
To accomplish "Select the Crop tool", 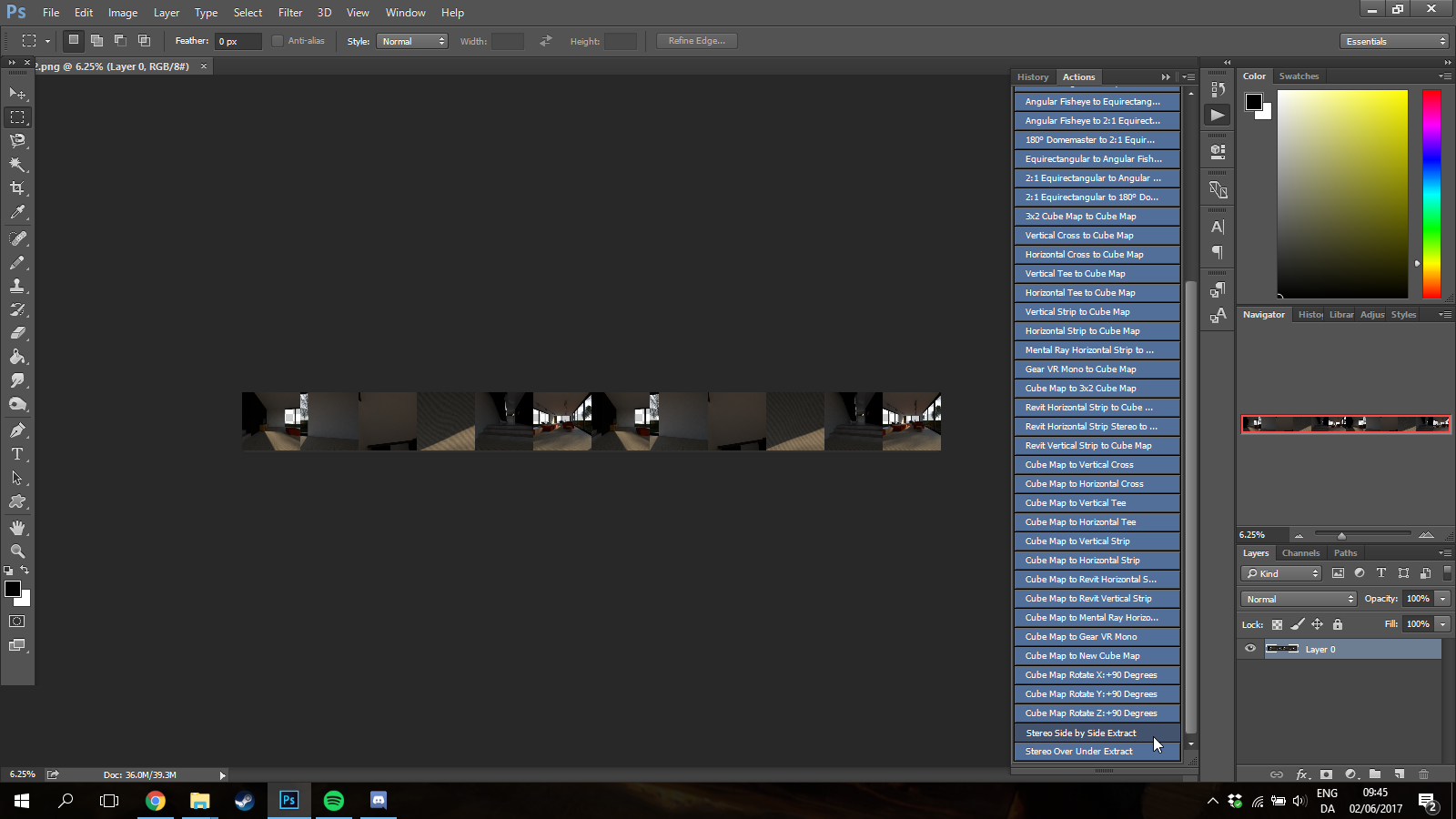I will (17, 188).
